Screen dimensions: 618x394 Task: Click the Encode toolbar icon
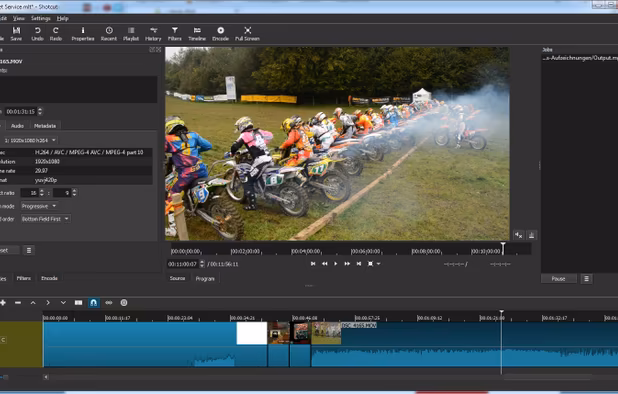[x=220, y=34]
